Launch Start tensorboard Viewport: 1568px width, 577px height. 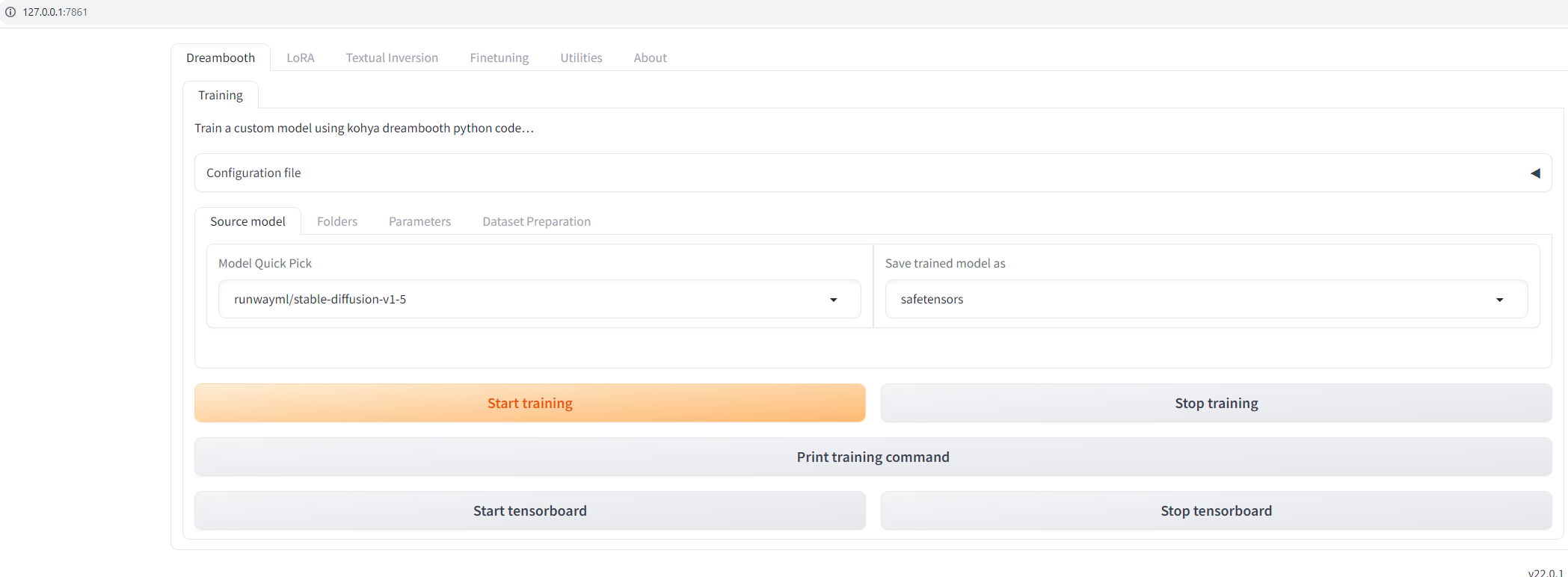(x=530, y=510)
